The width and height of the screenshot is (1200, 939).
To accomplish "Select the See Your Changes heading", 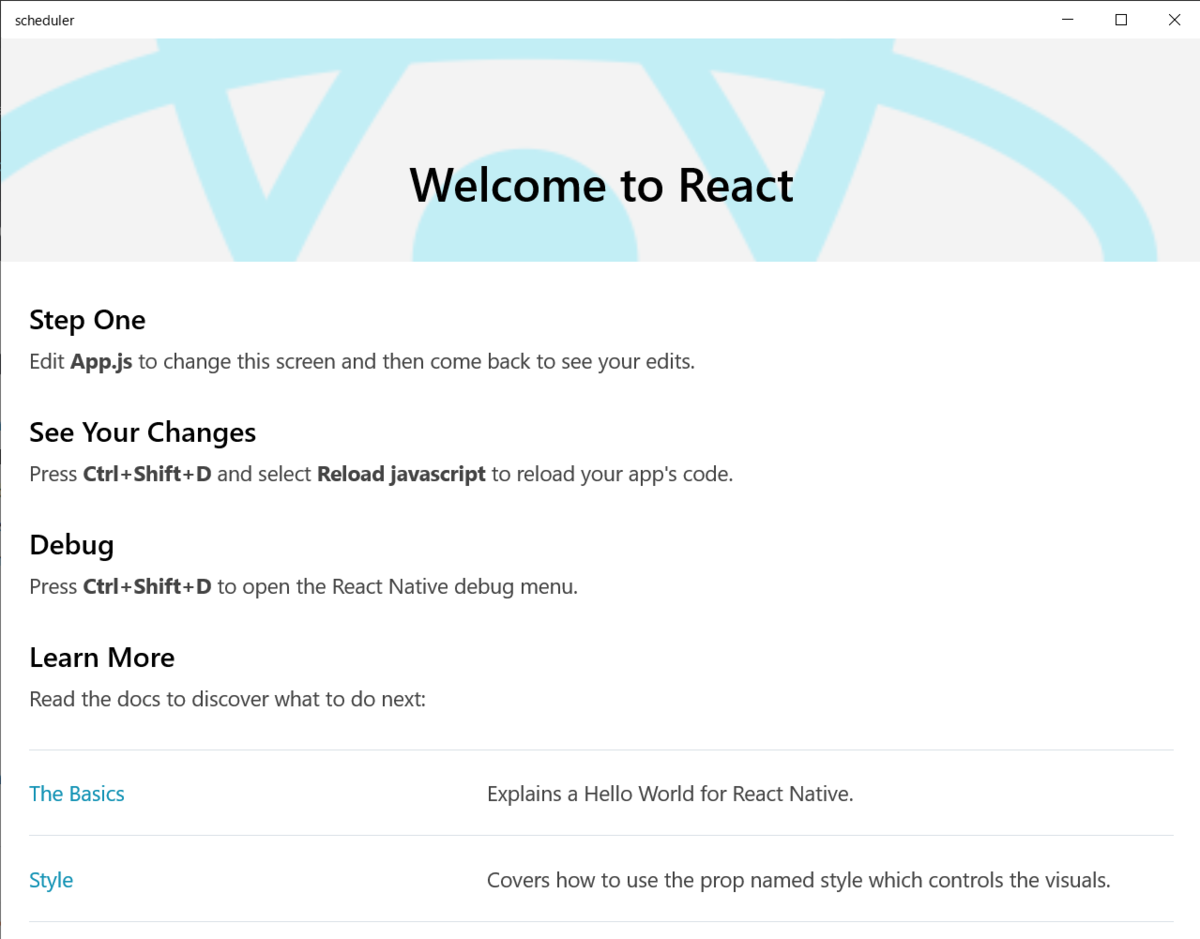I will coord(142,432).
